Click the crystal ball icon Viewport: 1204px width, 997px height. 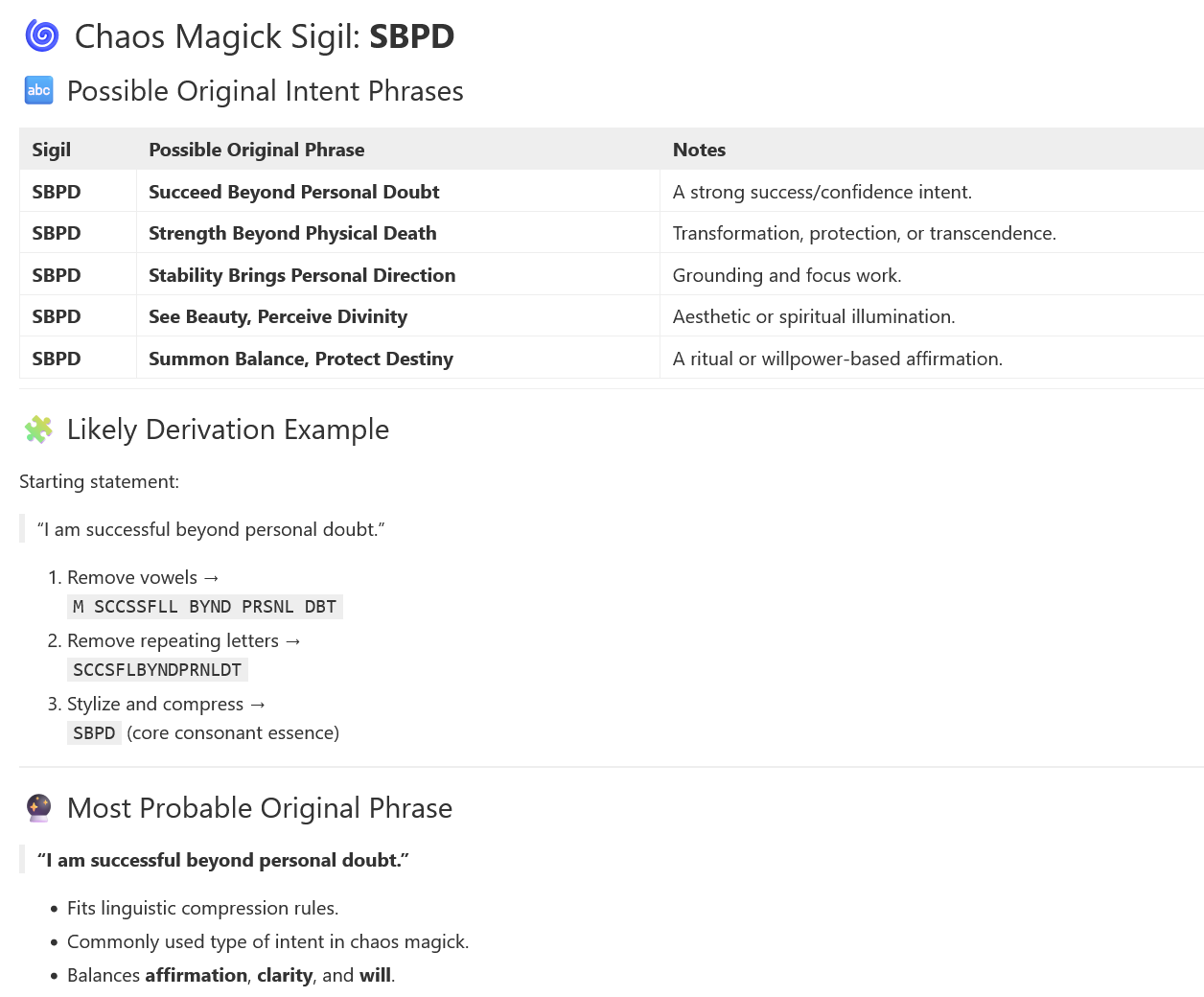[38, 807]
